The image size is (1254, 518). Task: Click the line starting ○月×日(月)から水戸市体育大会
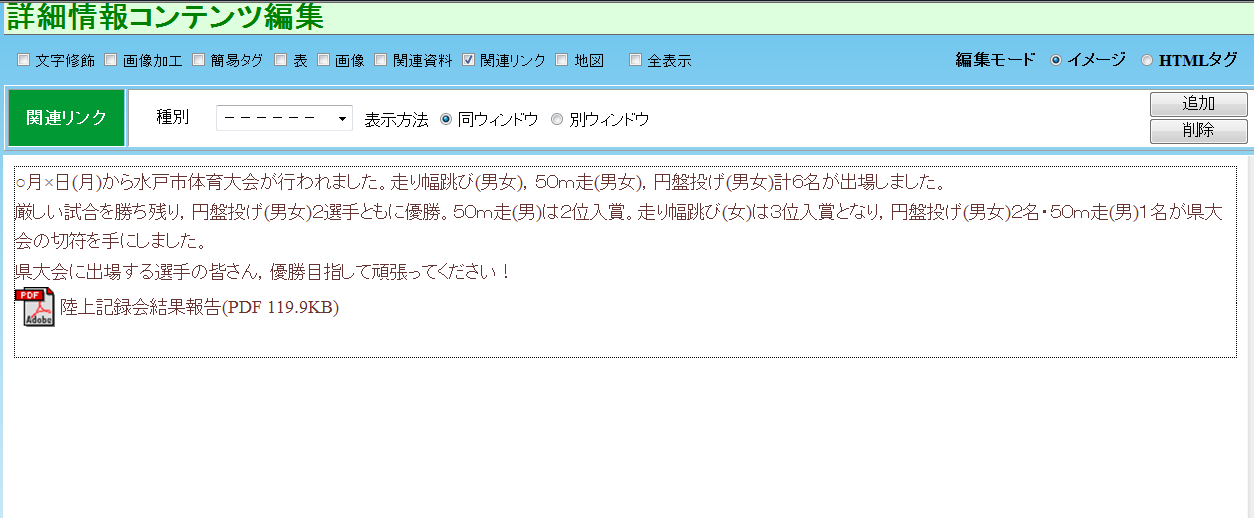tap(480, 183)
